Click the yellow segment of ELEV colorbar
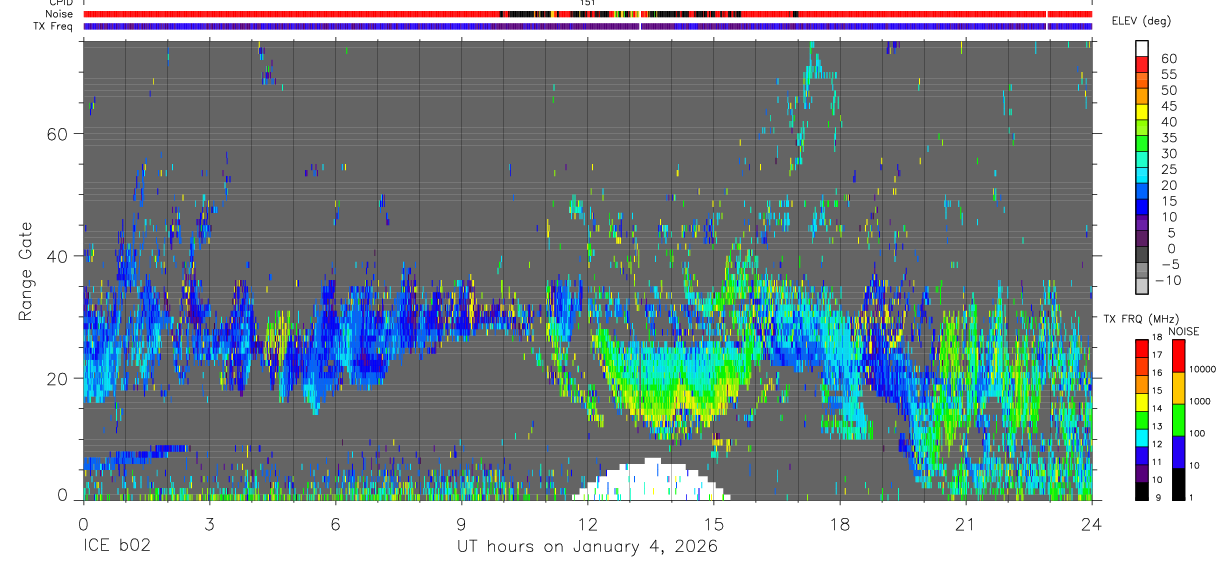Viewport: 1228px width, 567px height. point(1142,111)
